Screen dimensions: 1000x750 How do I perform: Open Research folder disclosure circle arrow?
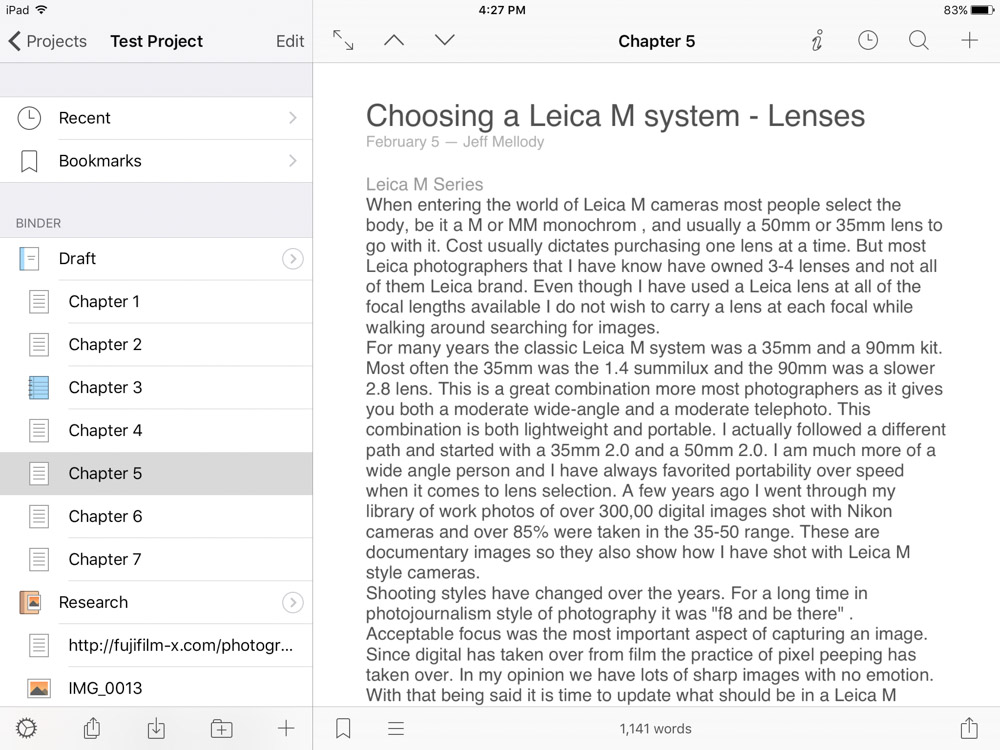click(293, 602)
